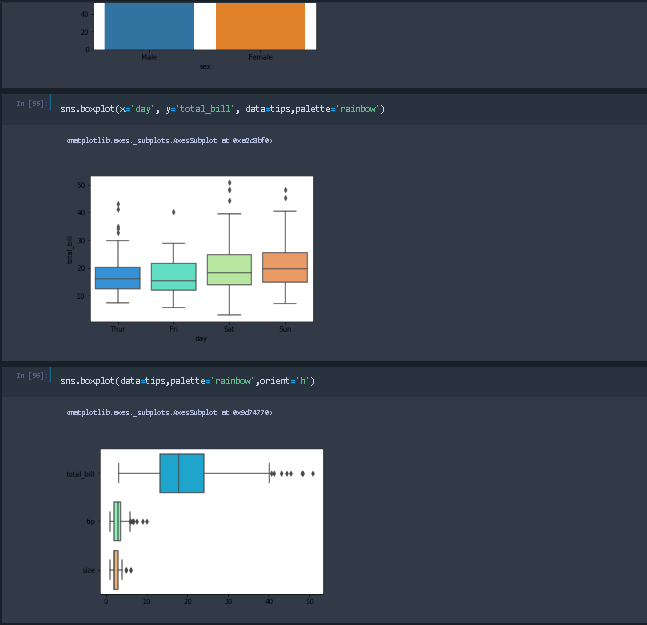This screenshot has width=647, height=625.
Task: Click the orange size horizontal box
Action: pos(116,570)
